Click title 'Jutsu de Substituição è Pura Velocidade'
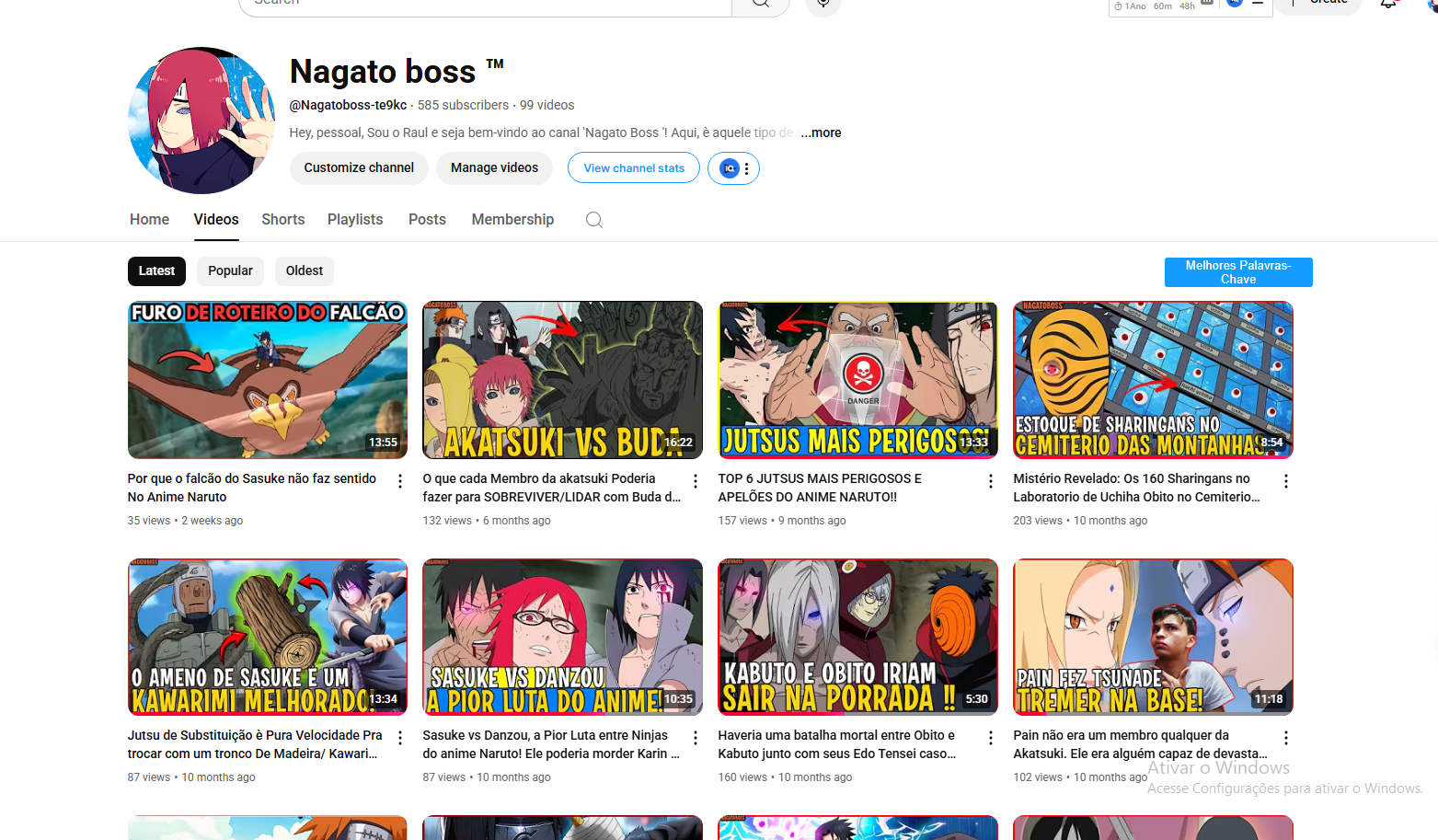Viewport: 1438px width, 840px height. pyautogui.click(x=255, y=744)
